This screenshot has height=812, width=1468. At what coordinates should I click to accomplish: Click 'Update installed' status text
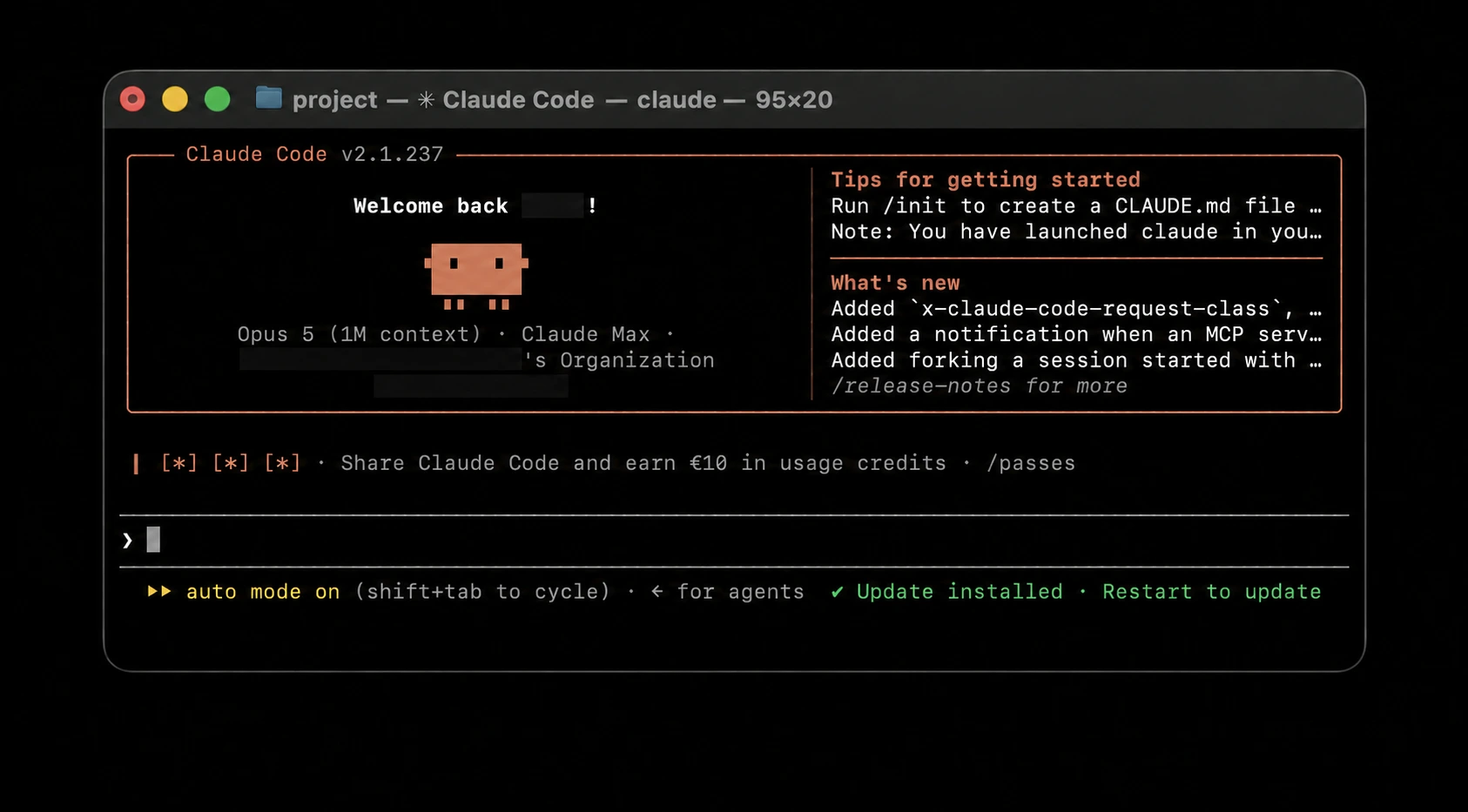pyautogui.click(x=960, y=592)
